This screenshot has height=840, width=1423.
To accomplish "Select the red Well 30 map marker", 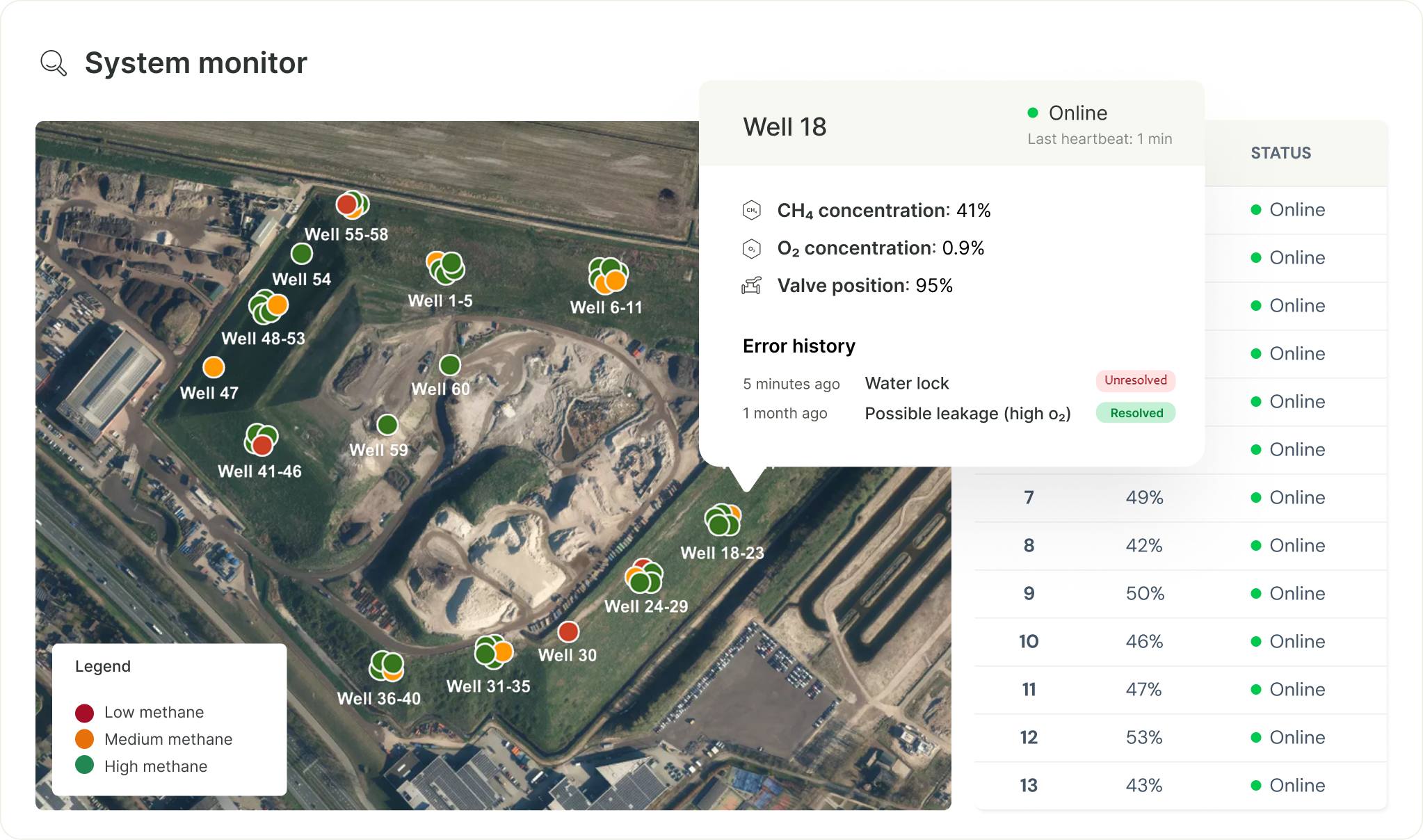I will click(x=568, y=631).
